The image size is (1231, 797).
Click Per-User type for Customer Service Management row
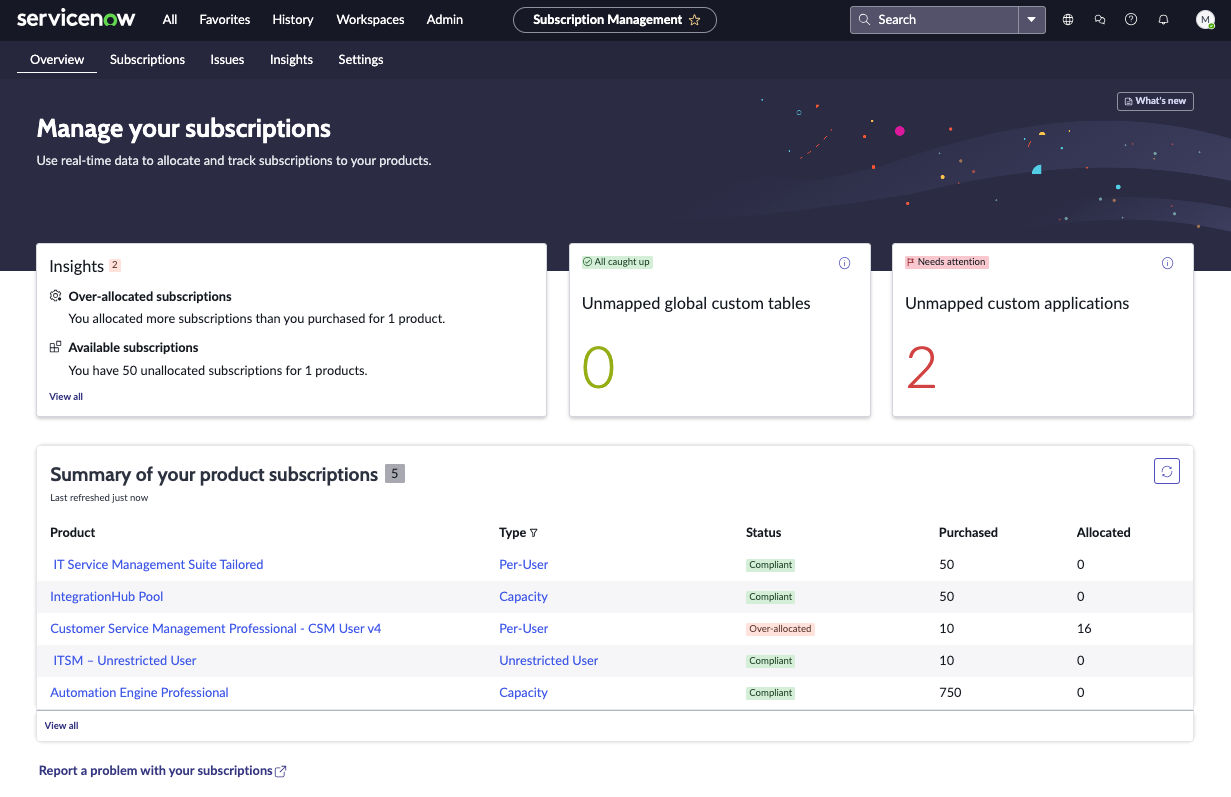524,629
